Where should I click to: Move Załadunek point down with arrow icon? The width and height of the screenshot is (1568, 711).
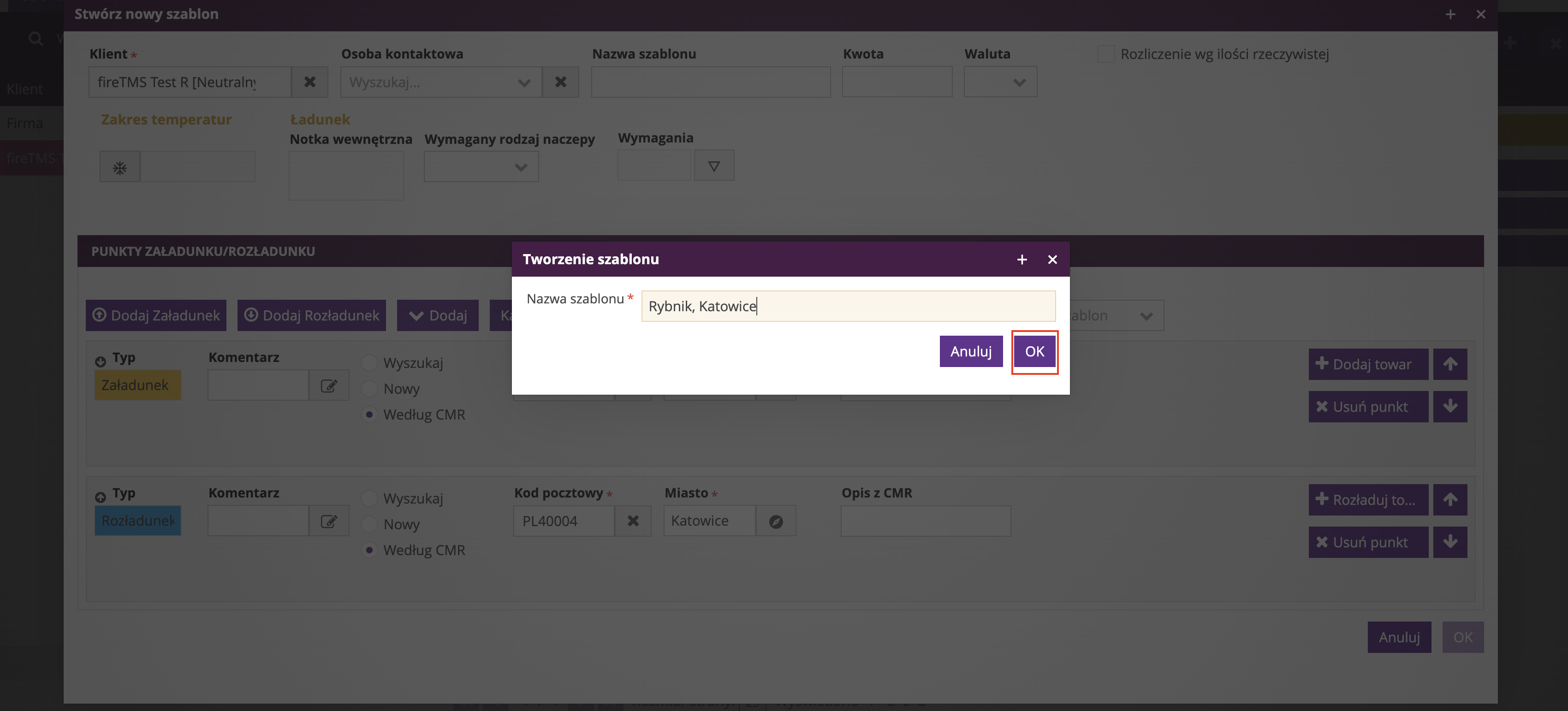tap(1450, 407)
